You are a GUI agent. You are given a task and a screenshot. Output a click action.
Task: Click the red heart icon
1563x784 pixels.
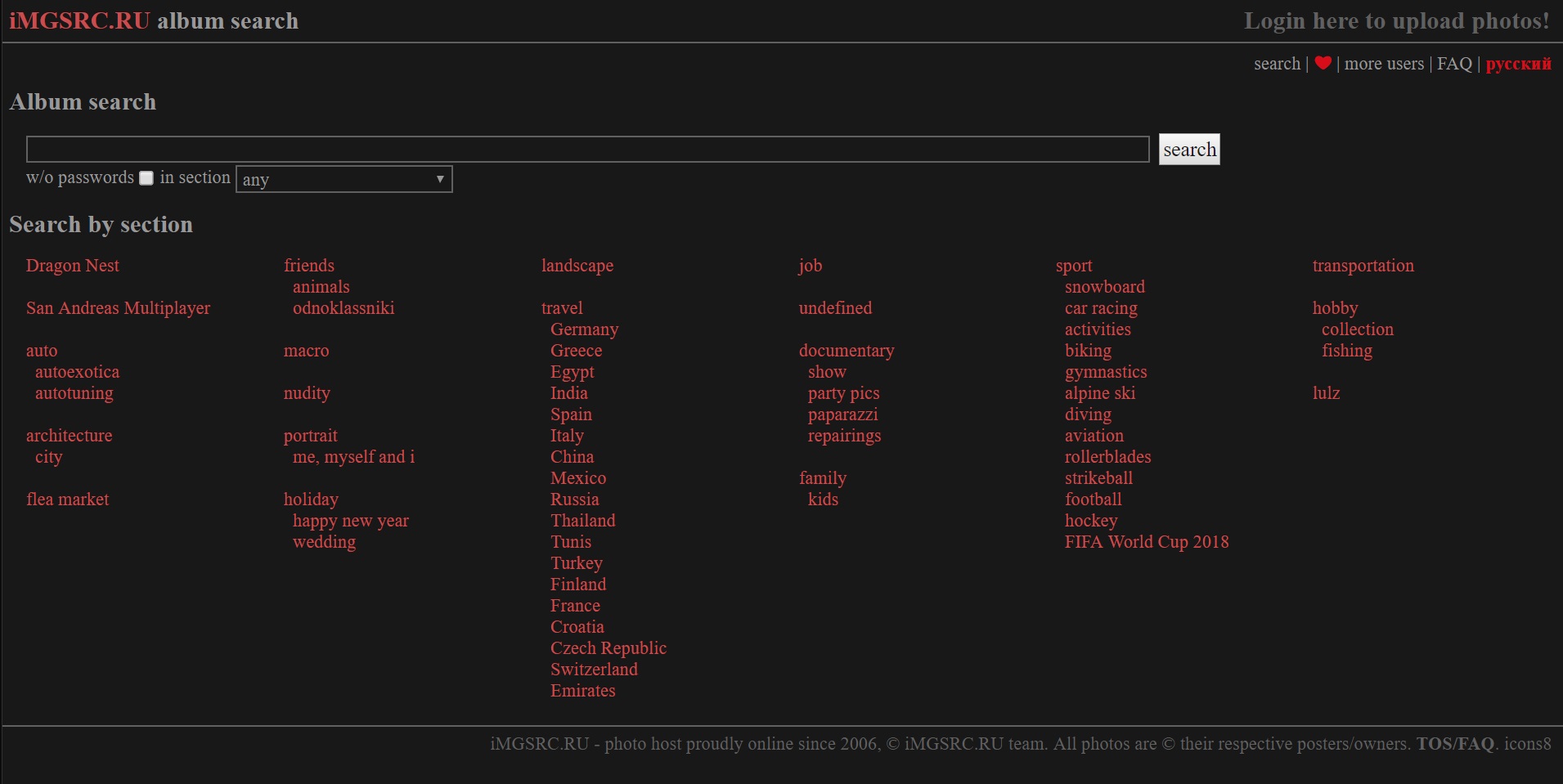point(1324,63)
